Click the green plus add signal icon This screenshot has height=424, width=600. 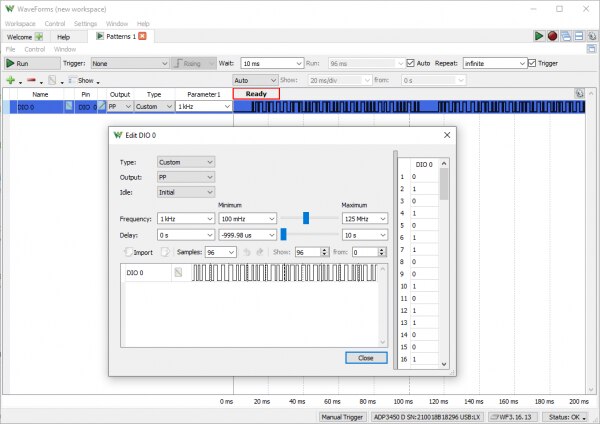tap(10, 80)
